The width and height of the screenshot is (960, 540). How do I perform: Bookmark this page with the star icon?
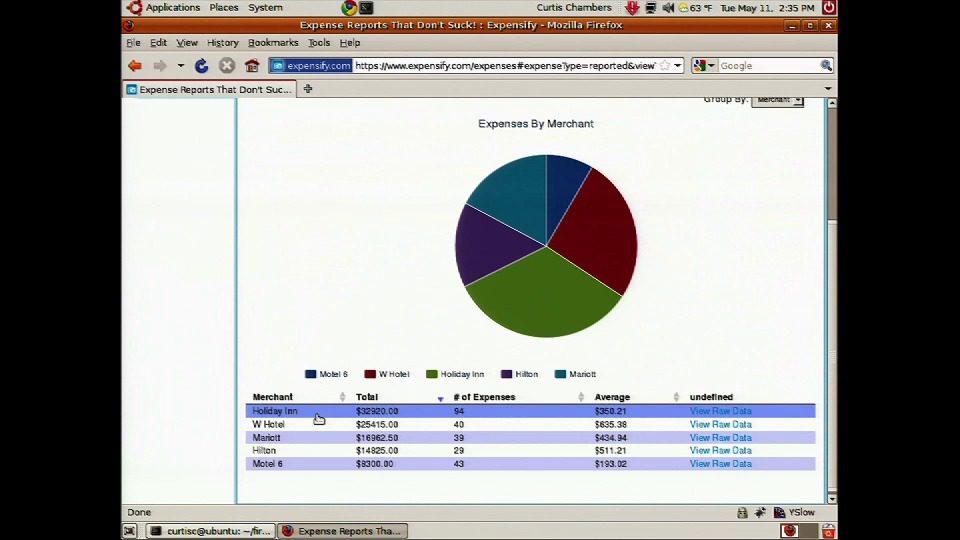665,66
